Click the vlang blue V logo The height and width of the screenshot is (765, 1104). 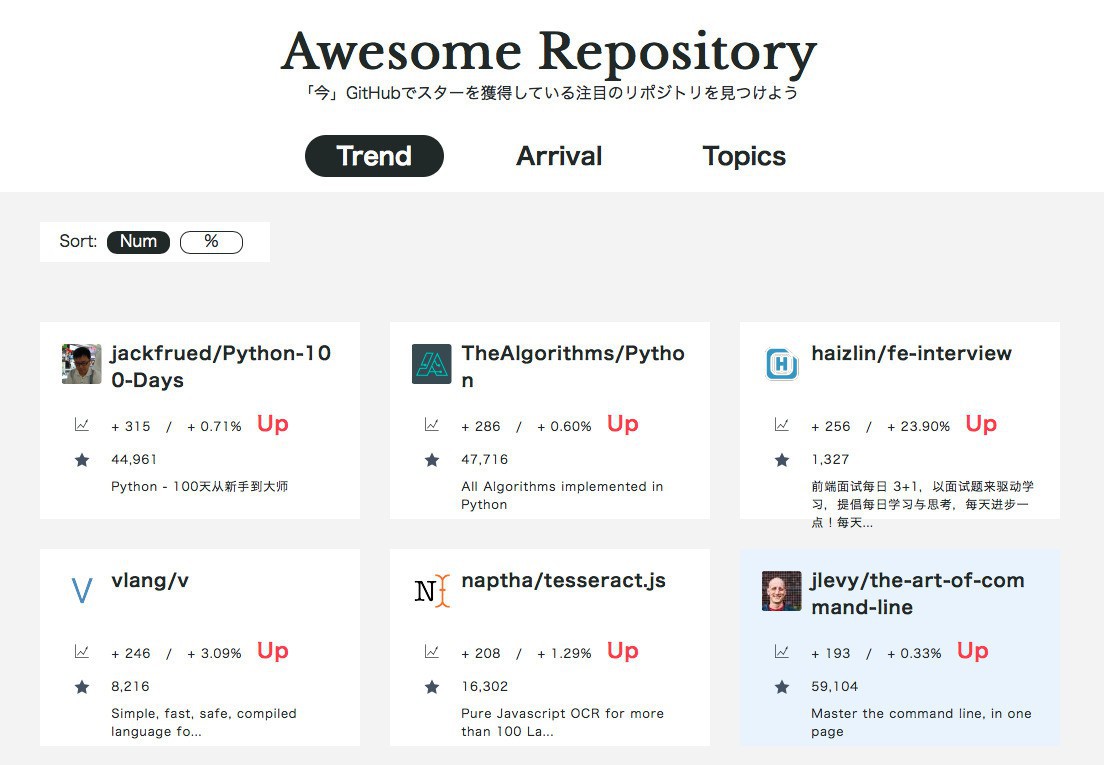(81, 591)
